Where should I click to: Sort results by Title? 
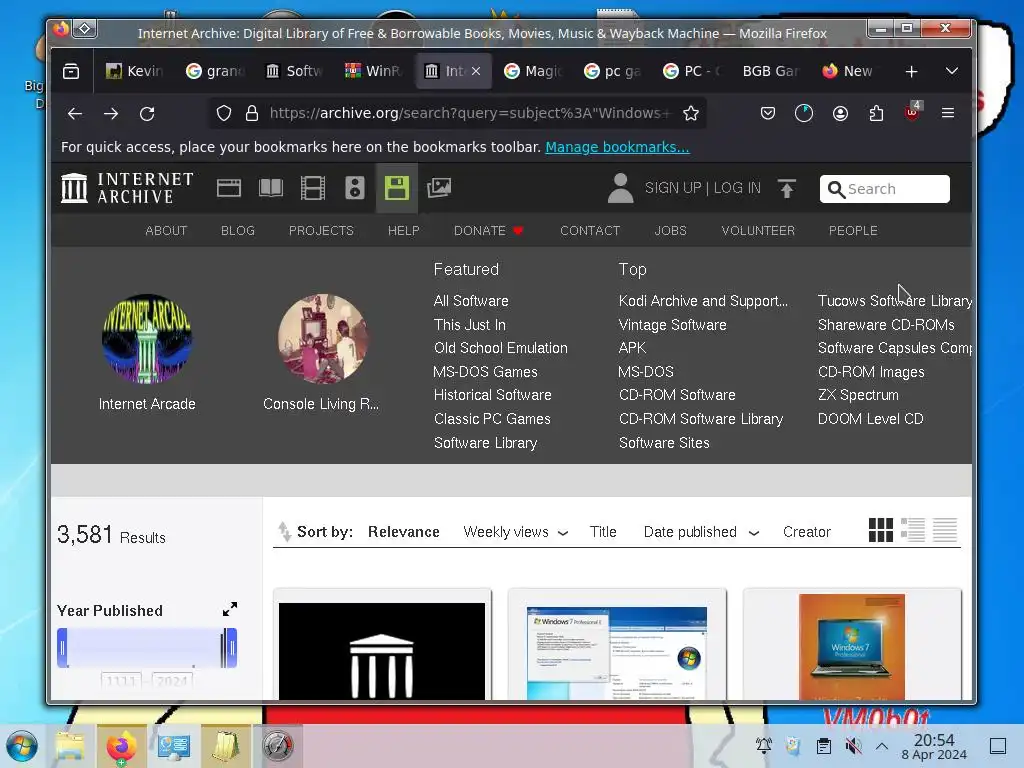coord(603,532)
